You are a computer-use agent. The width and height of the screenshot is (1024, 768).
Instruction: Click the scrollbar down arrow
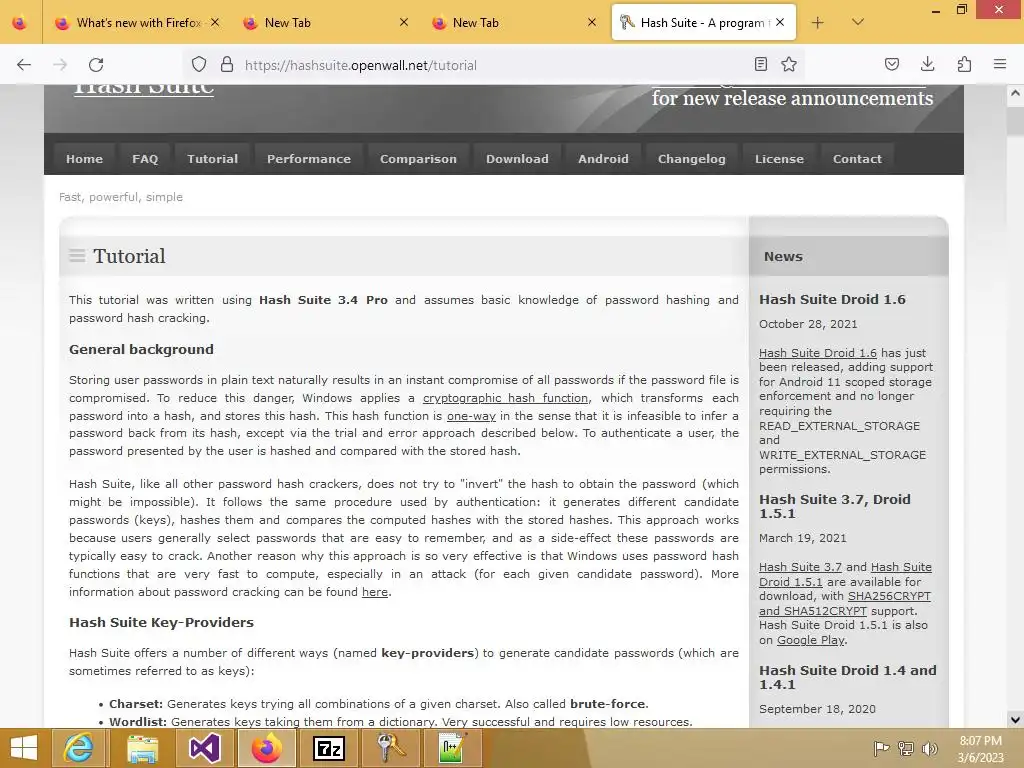click(1015, 720)
